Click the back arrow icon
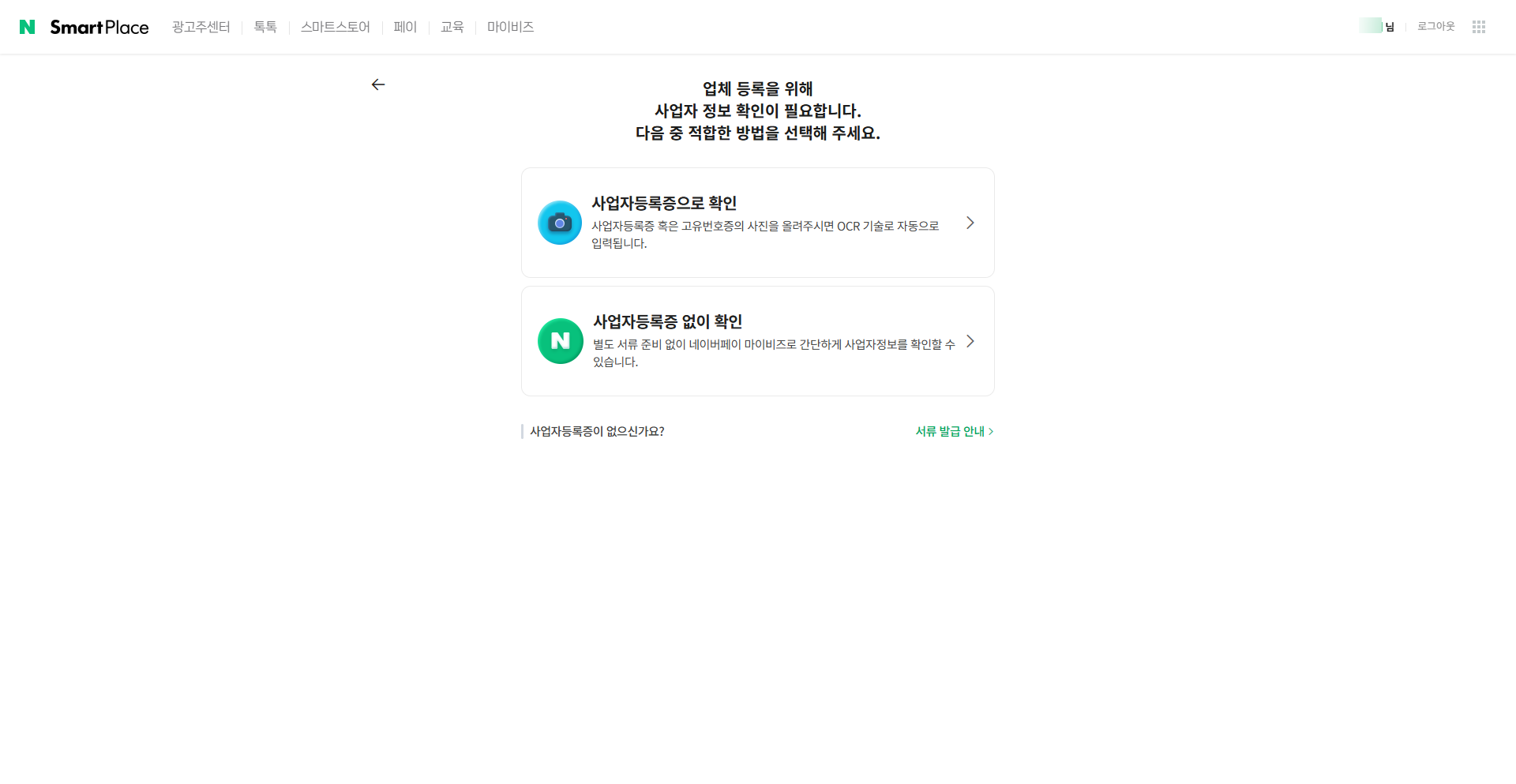Image resolution: width=1516 pixels, height=784 pixels. 378,84
